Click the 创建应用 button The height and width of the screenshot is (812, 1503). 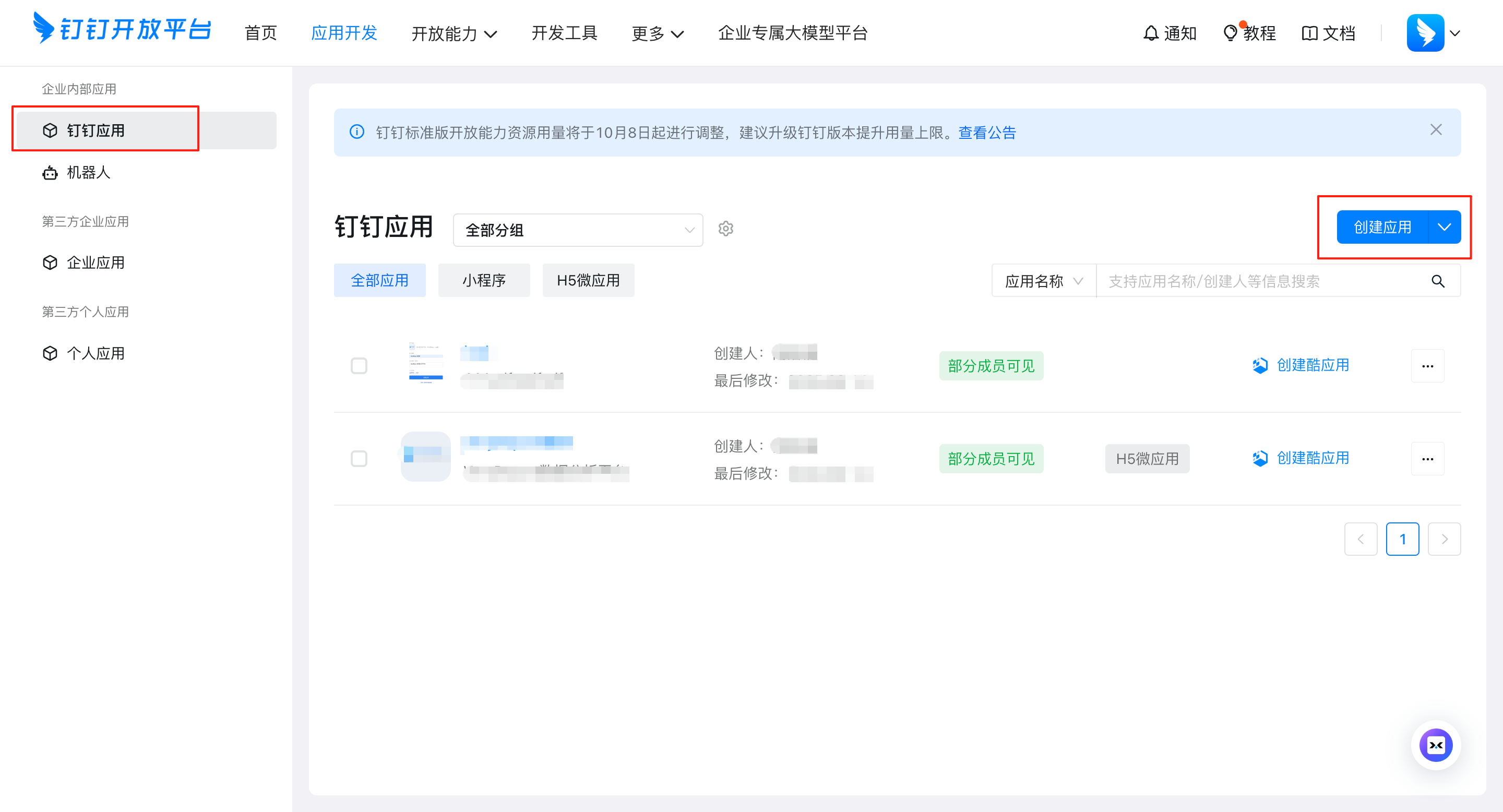[x=1382, y=227]
